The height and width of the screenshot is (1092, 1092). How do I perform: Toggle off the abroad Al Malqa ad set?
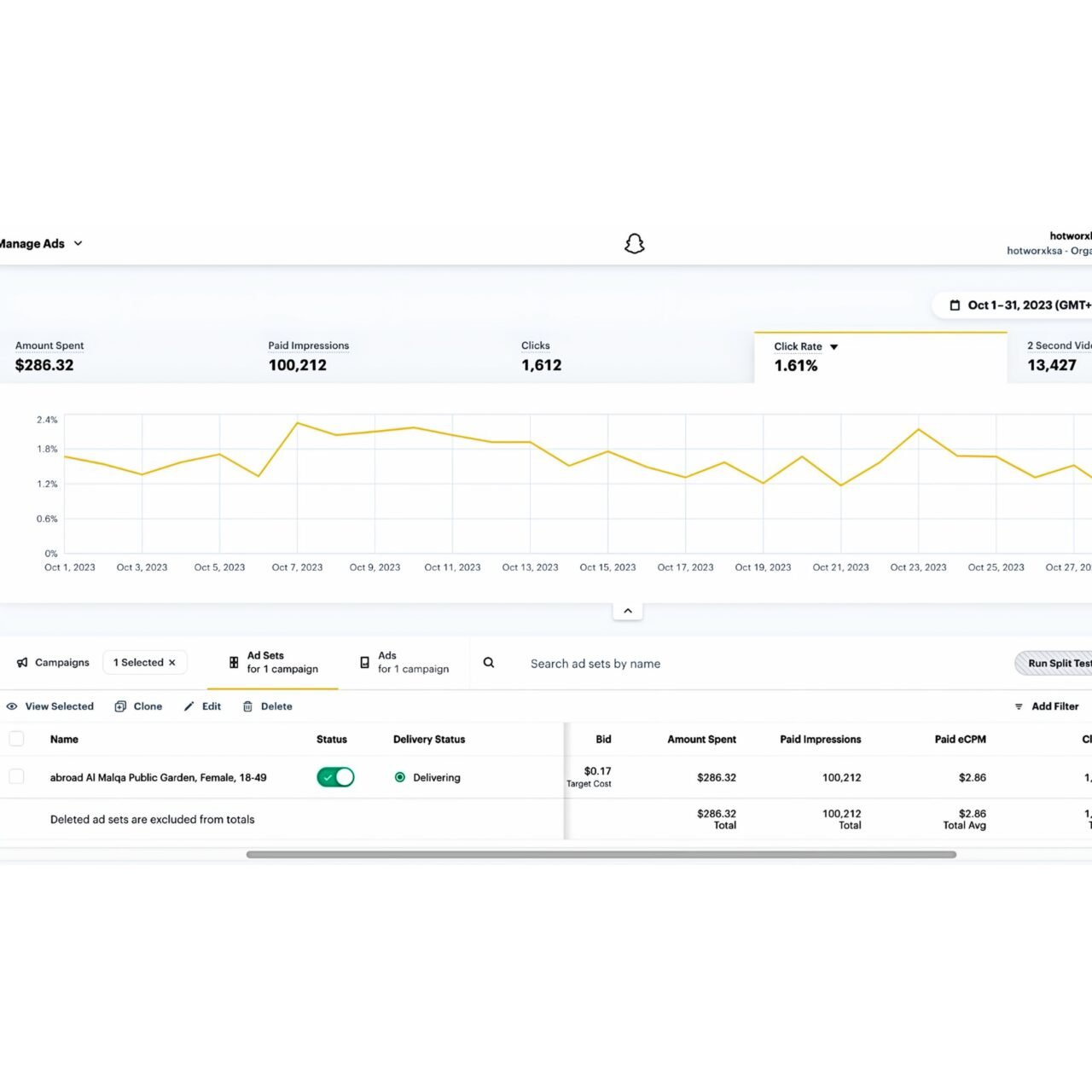pyautogui.click(x=335, y=777)
